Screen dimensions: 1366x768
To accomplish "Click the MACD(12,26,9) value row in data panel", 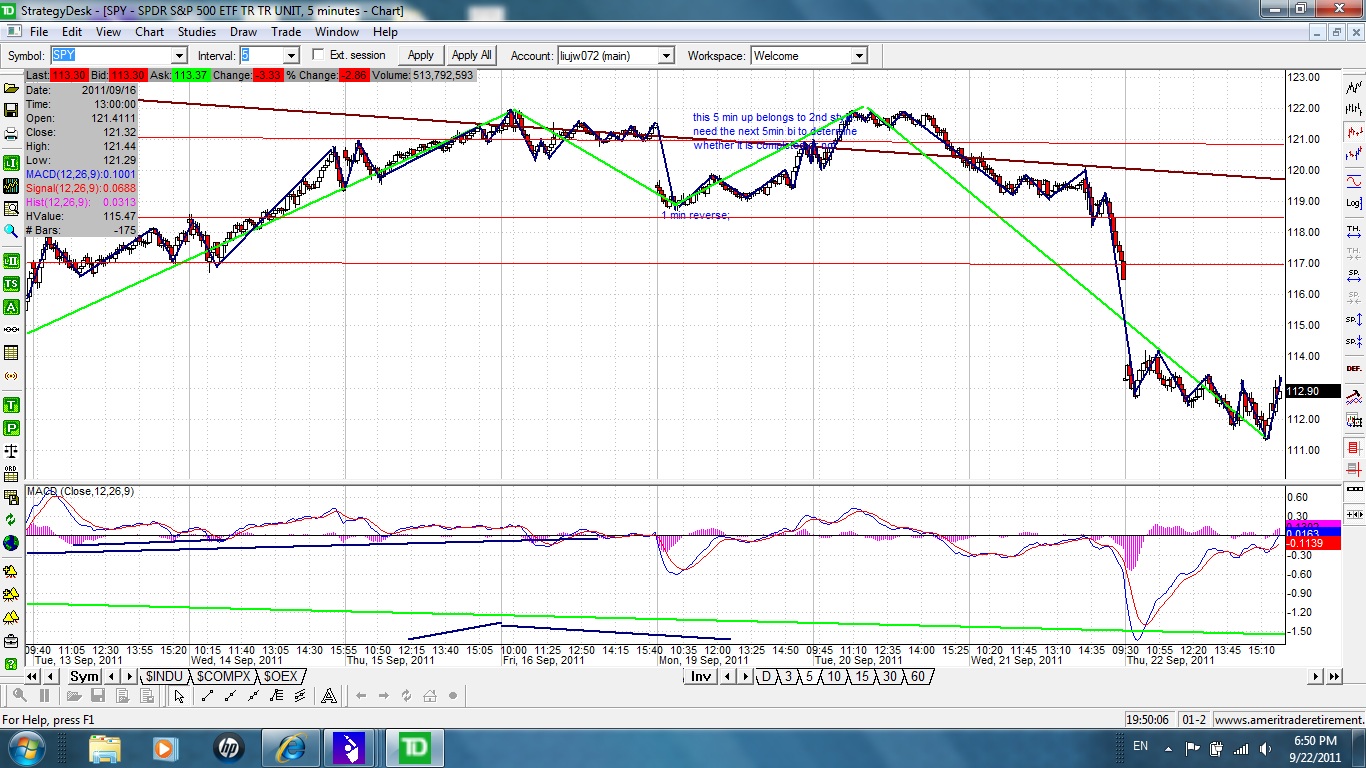I will coord(81,174).
